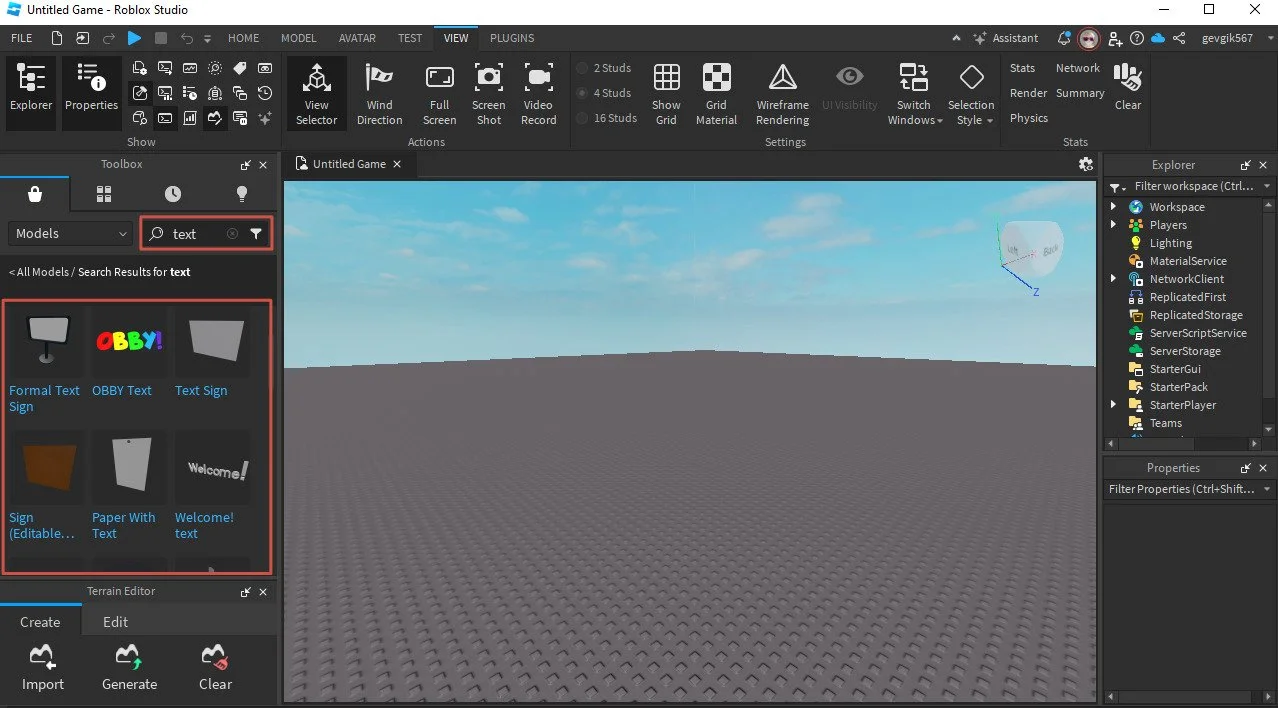The image size is (1278, 708).
Task: Open the Assistant
Action: coord(1005,38)
